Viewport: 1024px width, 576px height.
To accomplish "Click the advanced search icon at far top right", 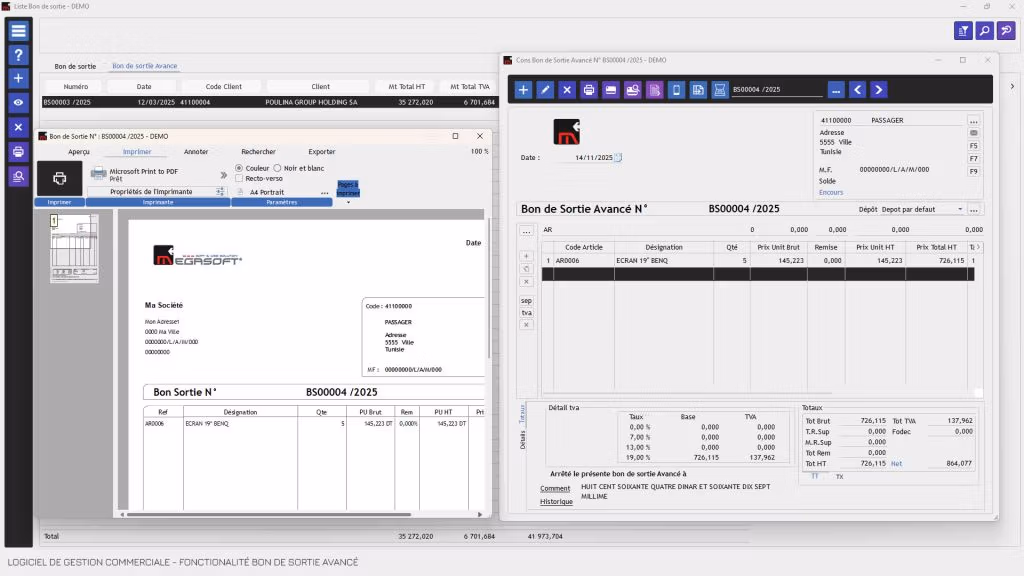I will [1006, 31].
